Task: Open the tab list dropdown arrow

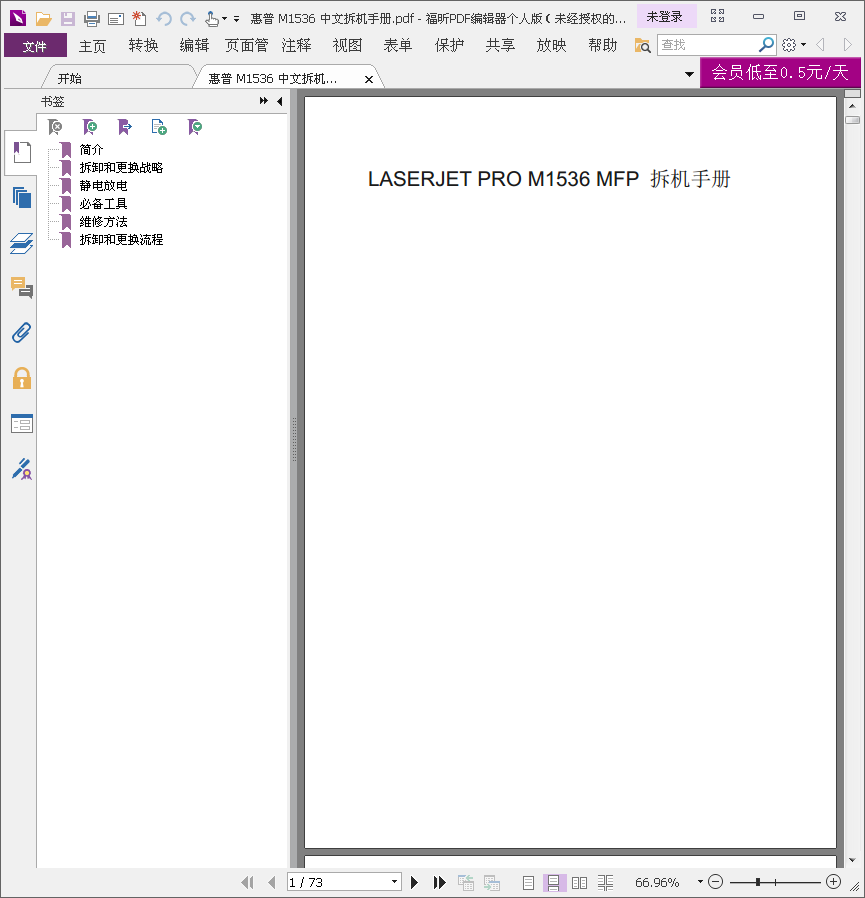Action: (689, 74)
